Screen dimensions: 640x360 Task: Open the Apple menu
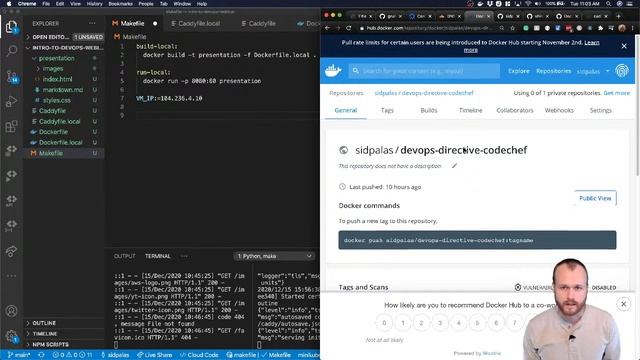click(x=9, y=4)
